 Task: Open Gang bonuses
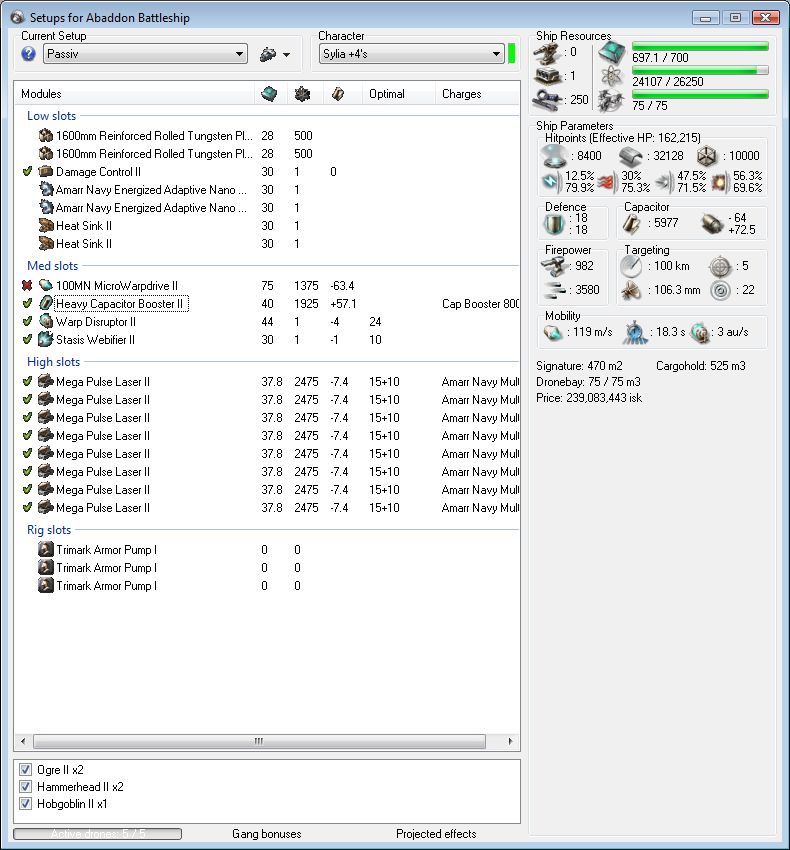click(x=267, y=834)
